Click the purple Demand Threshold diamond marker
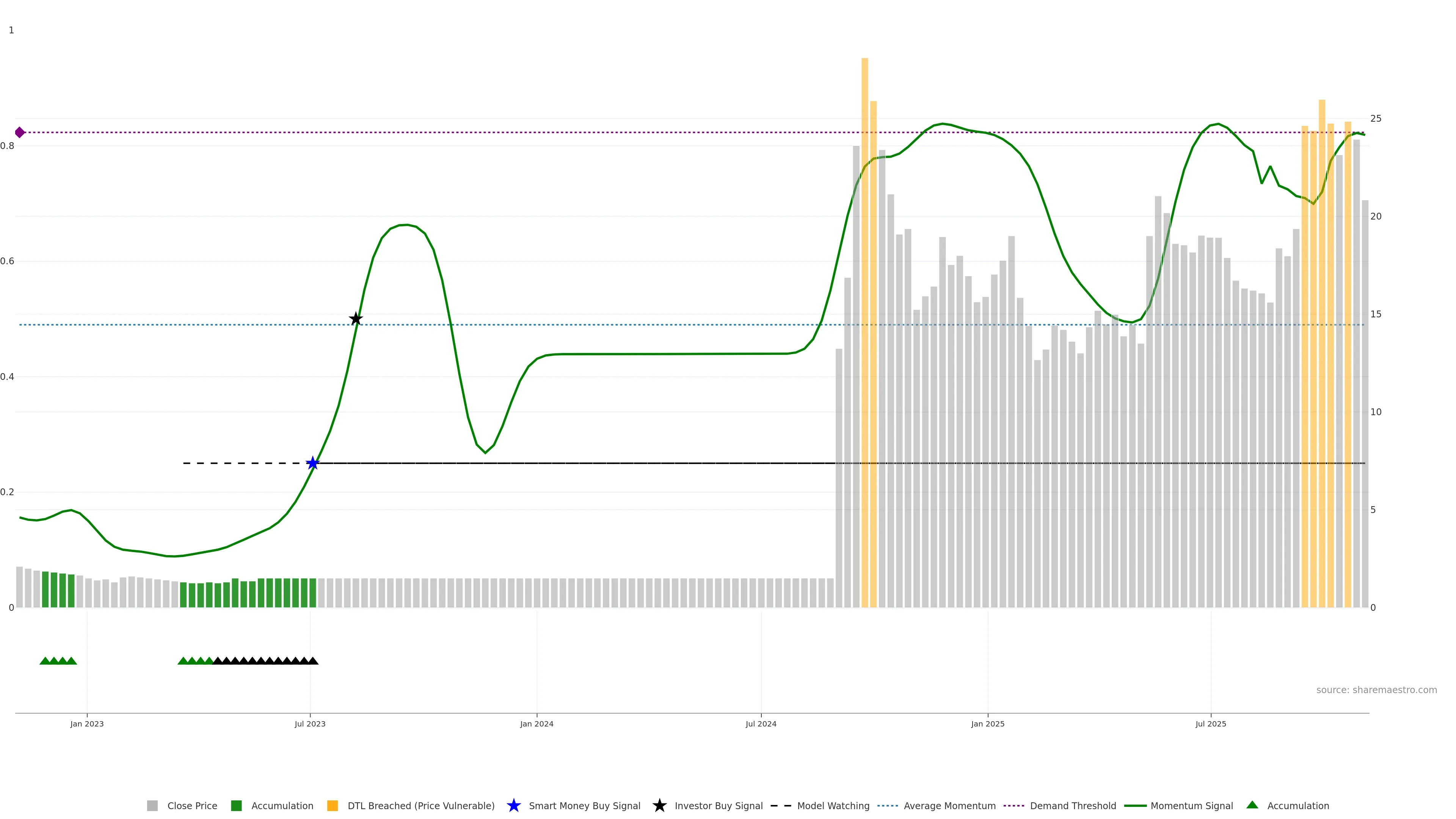This screenshot has width=1456, height=819. point(20,132)
